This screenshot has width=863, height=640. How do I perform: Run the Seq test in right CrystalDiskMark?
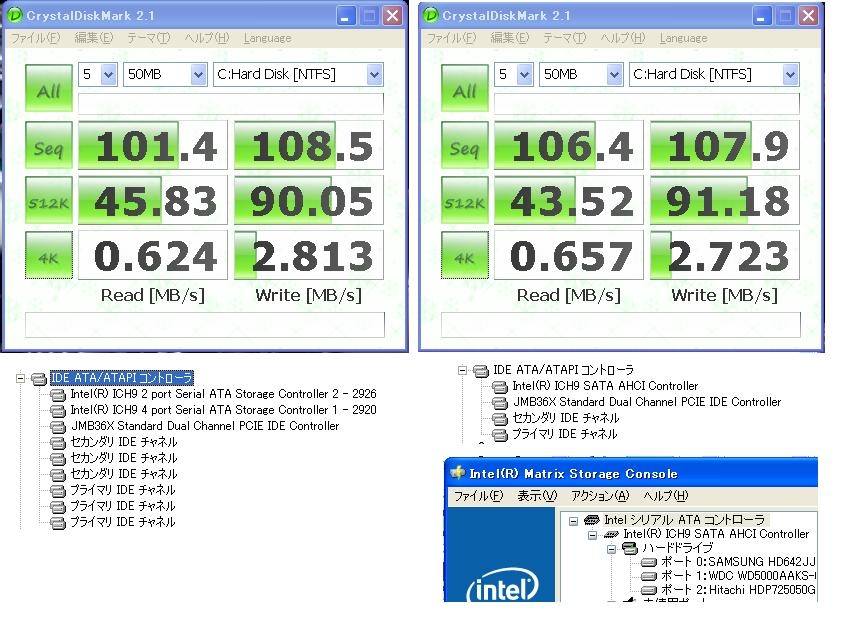[465, 145]
